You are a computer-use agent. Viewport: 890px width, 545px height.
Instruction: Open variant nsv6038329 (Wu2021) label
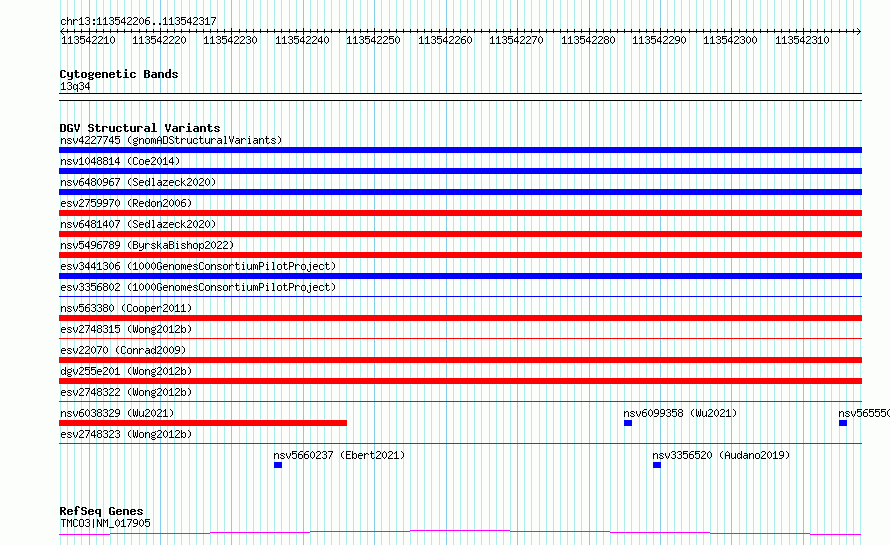point(117,413)
